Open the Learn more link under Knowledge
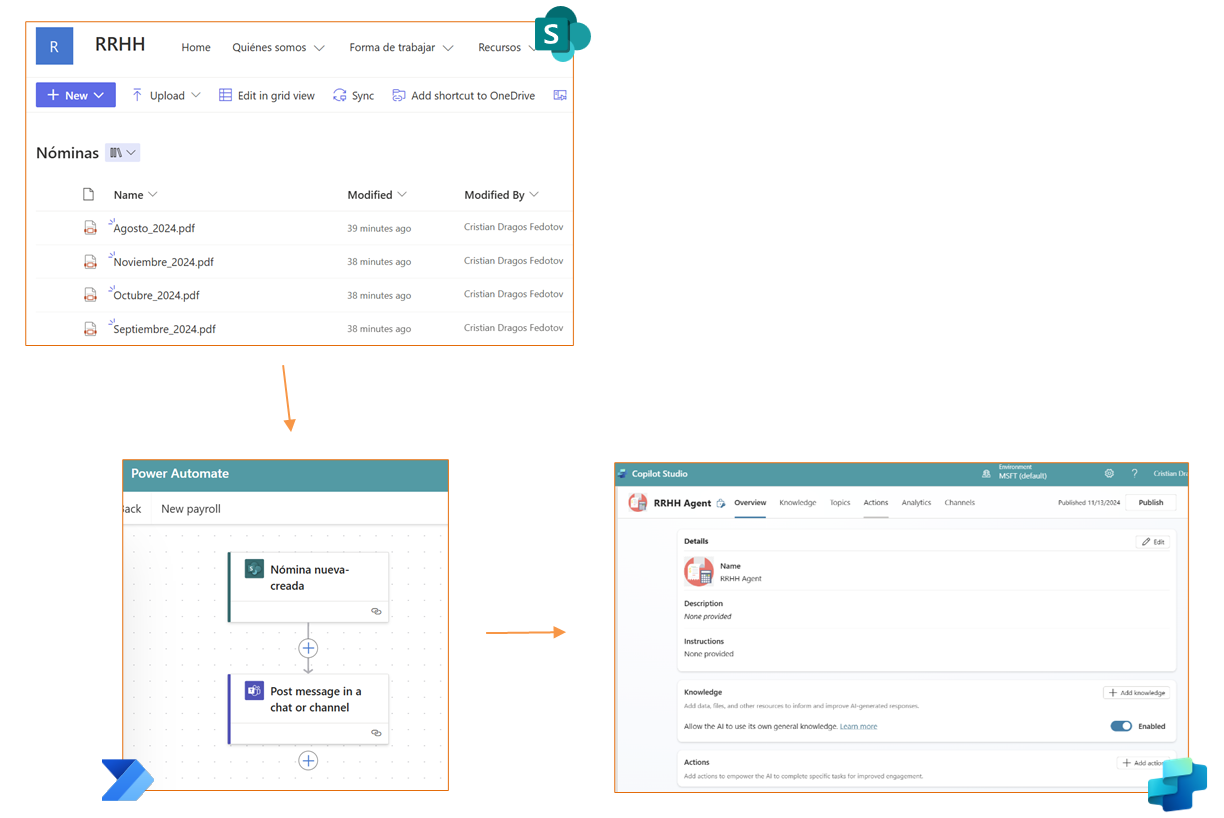This screenshot has height=818, width=1224. pos(858,726)
